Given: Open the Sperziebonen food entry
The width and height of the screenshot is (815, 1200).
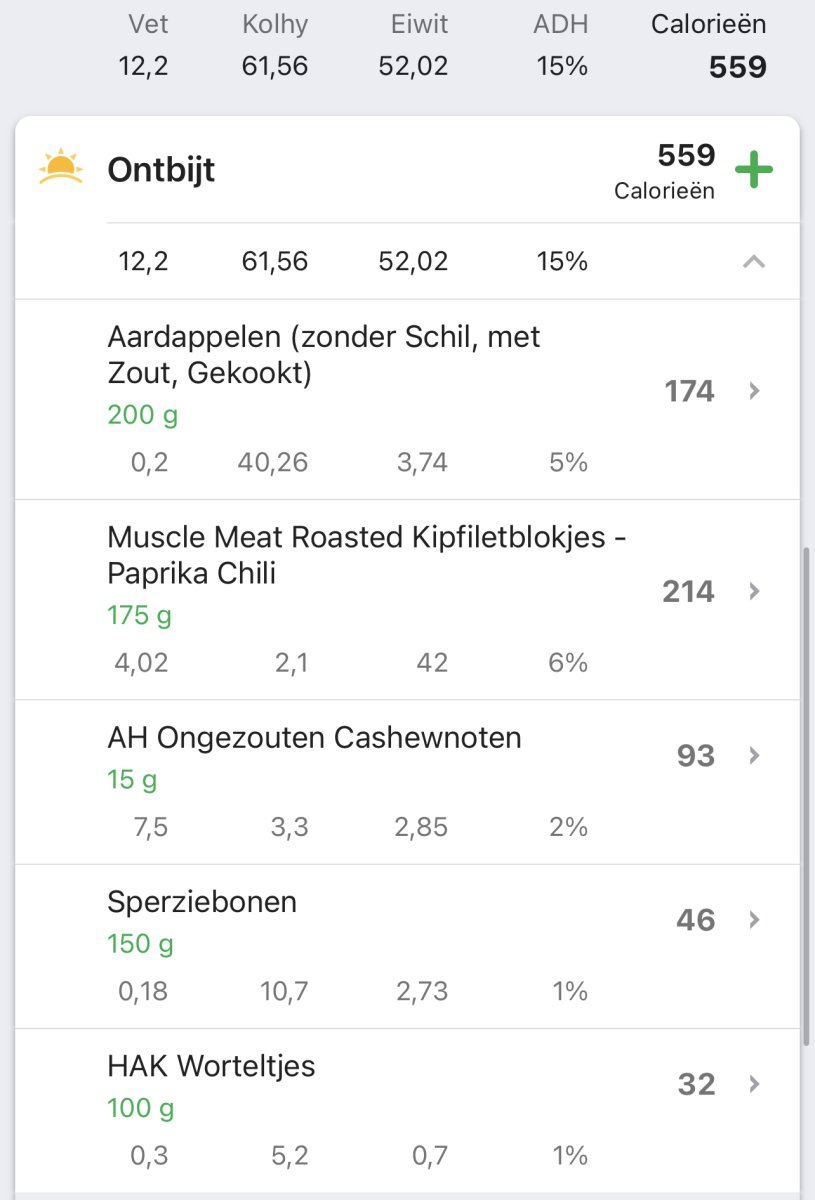Looking at the screenshot, I should click(202, 902).
